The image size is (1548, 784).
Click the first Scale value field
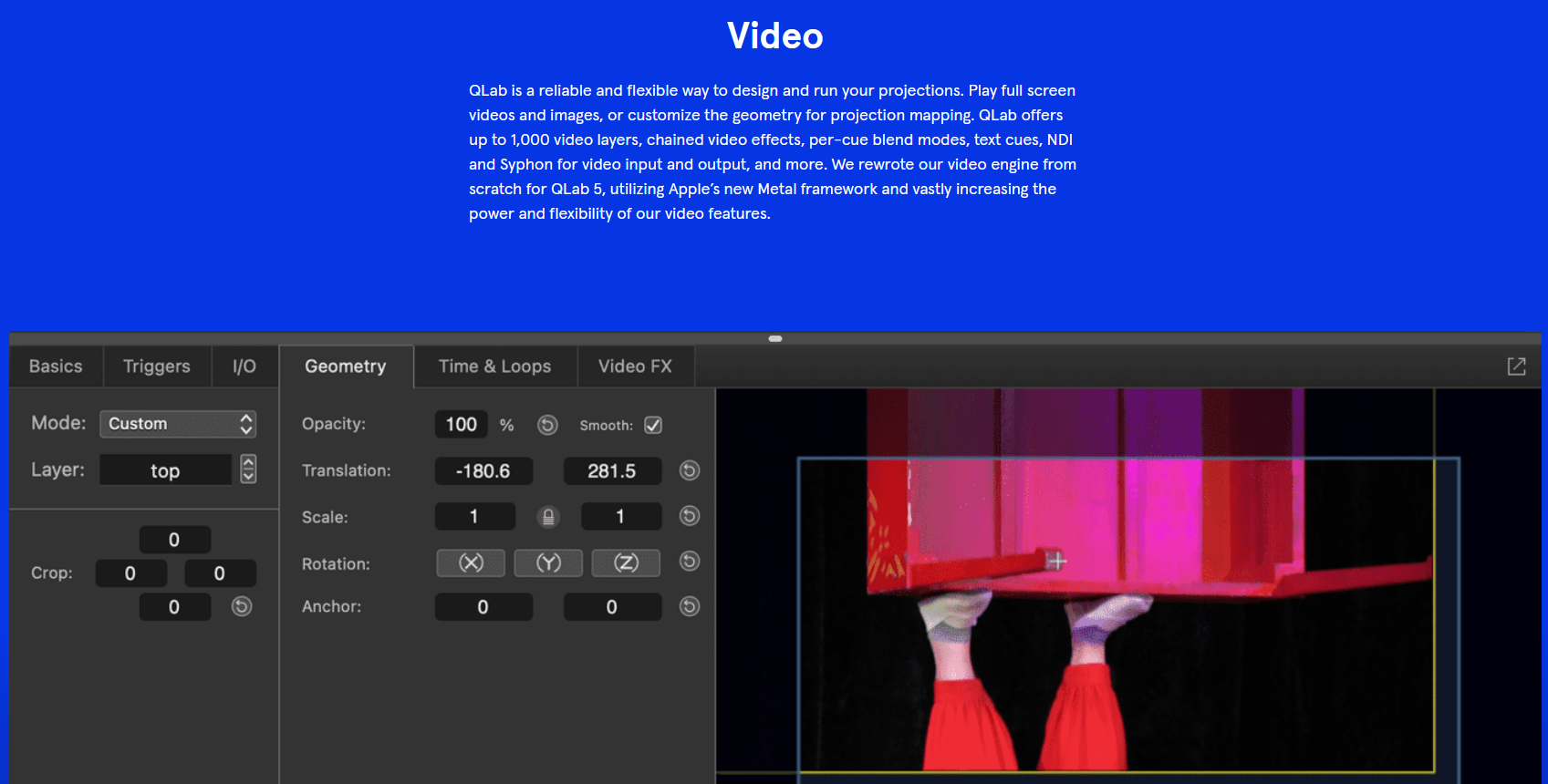[x=474, y=517]
